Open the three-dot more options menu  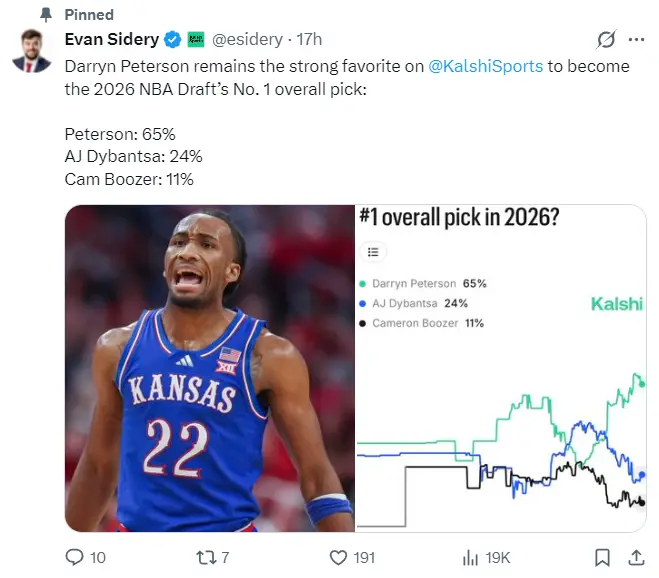click(636, 40)
